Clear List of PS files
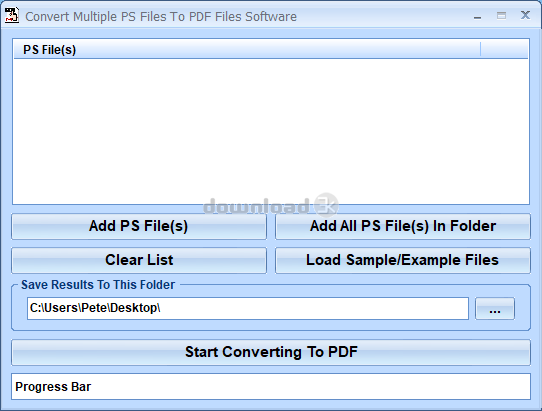The image size is (542, 411). [x=139, y=260]
